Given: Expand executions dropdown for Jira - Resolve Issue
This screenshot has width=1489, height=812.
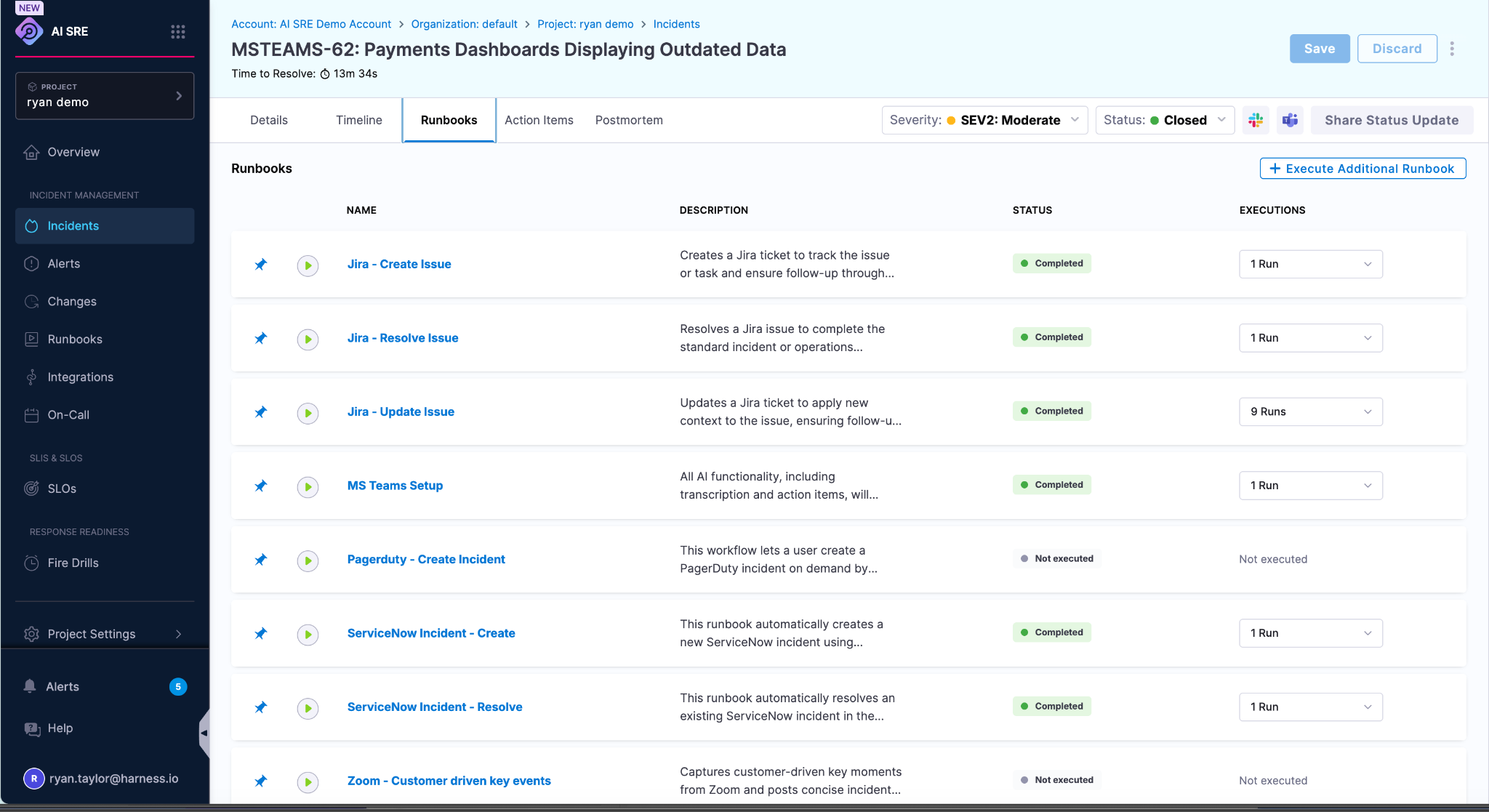Looking at the screenshot, I should pos(1310,338).
